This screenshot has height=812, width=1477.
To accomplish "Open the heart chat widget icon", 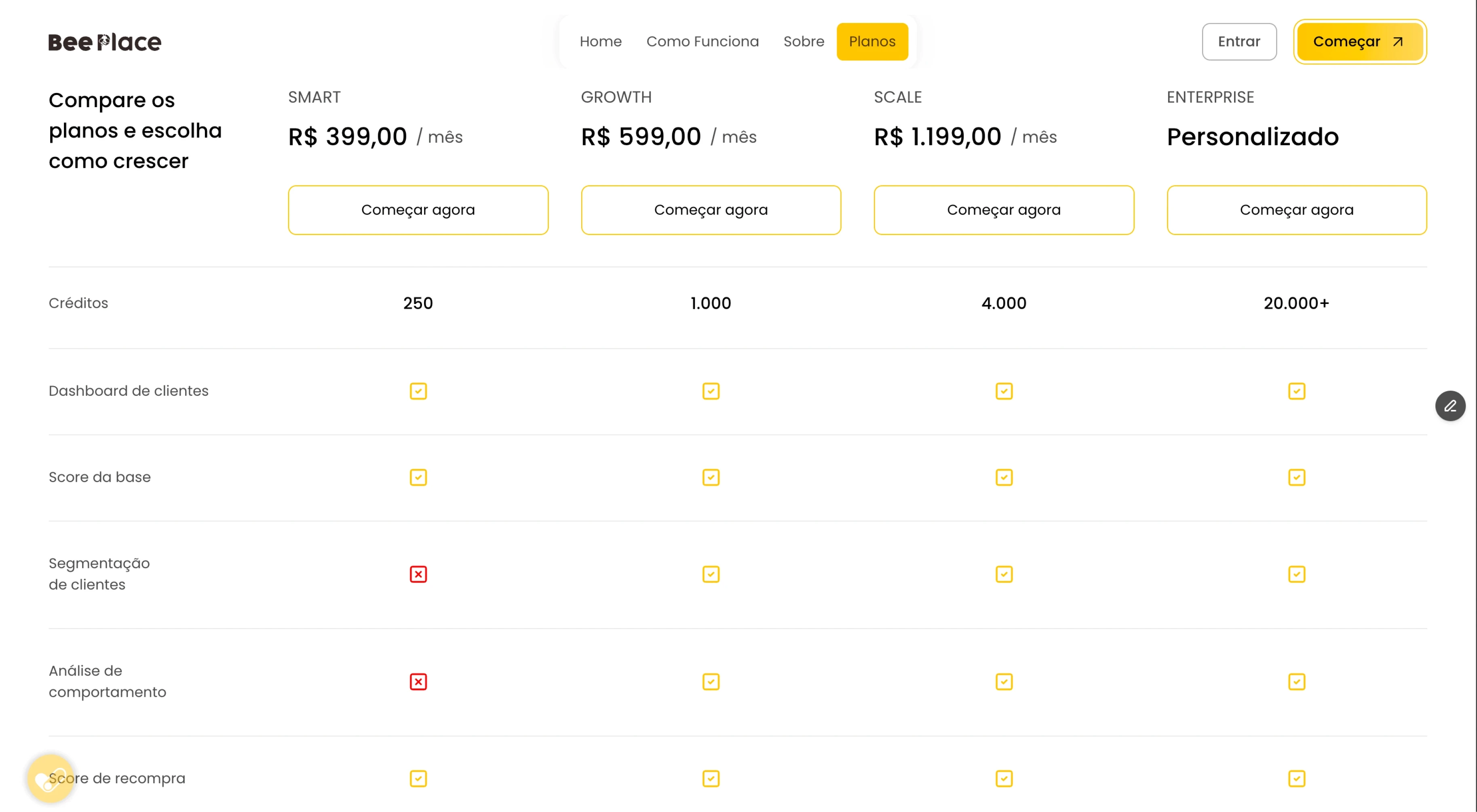I will point(51,779).
